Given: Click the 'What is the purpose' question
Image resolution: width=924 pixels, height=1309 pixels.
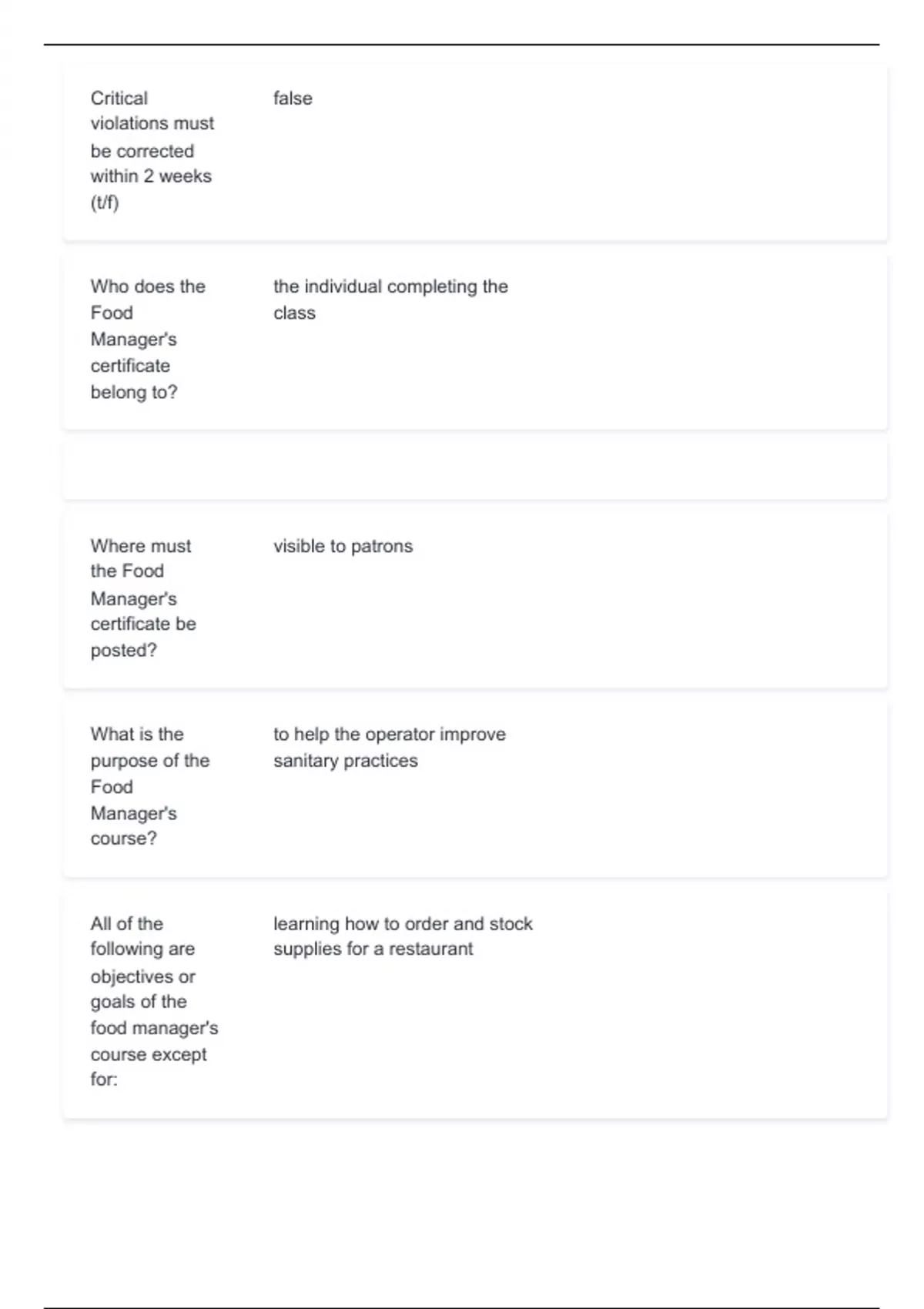Looking at the screenshot, I should [150, 748].
